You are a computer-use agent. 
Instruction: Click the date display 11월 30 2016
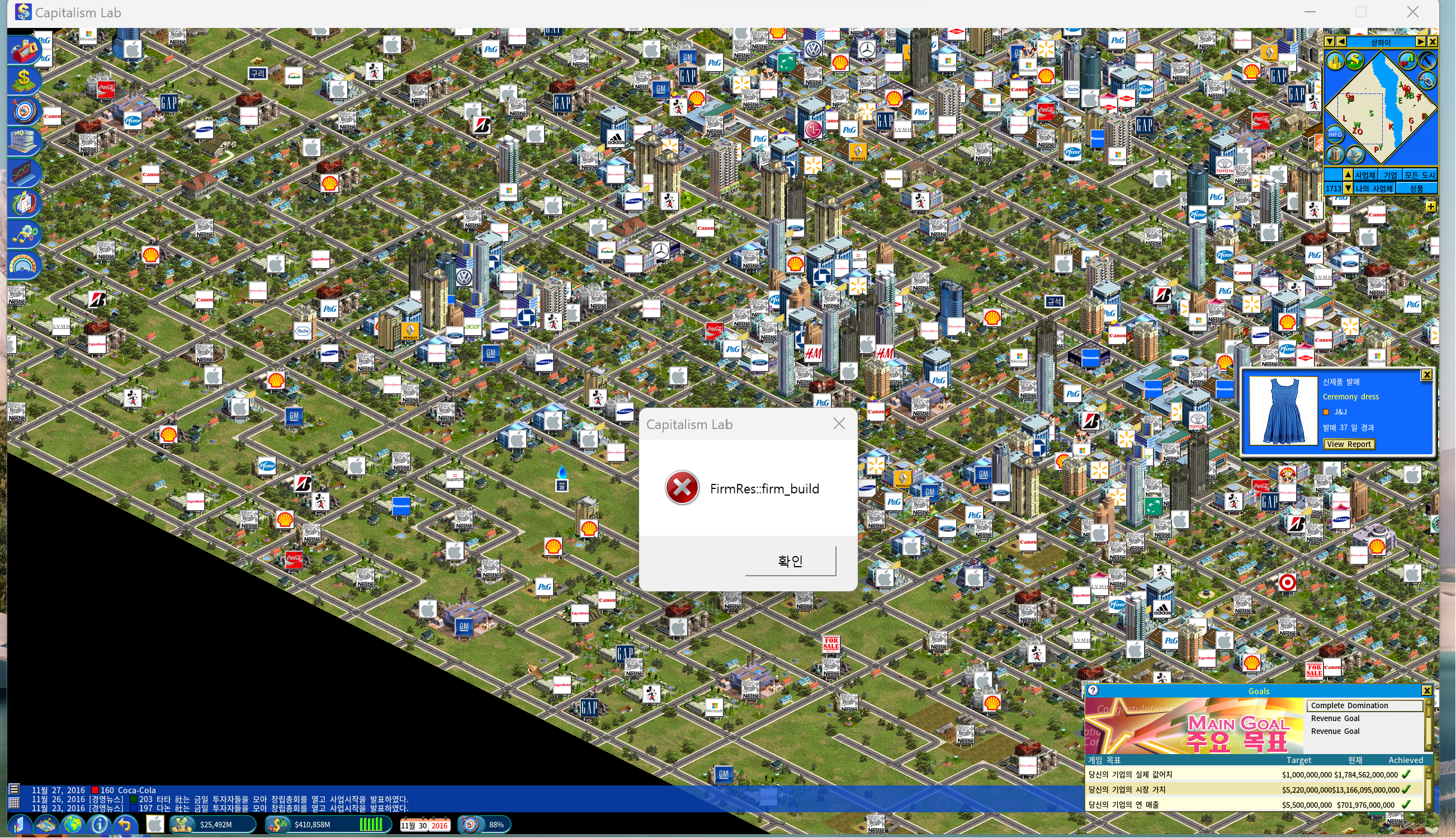[x=424, y=825]
